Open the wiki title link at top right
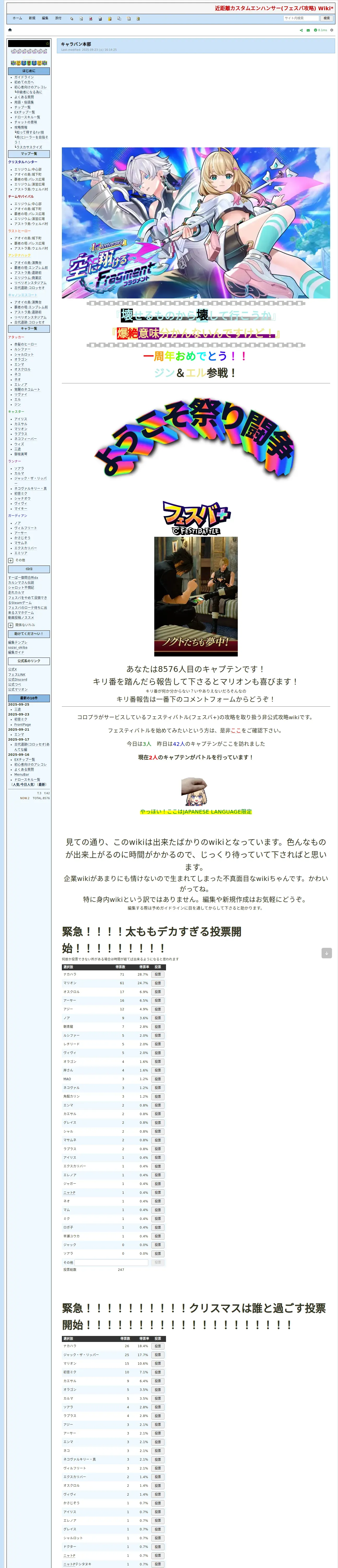 click(x=274, y=9)
